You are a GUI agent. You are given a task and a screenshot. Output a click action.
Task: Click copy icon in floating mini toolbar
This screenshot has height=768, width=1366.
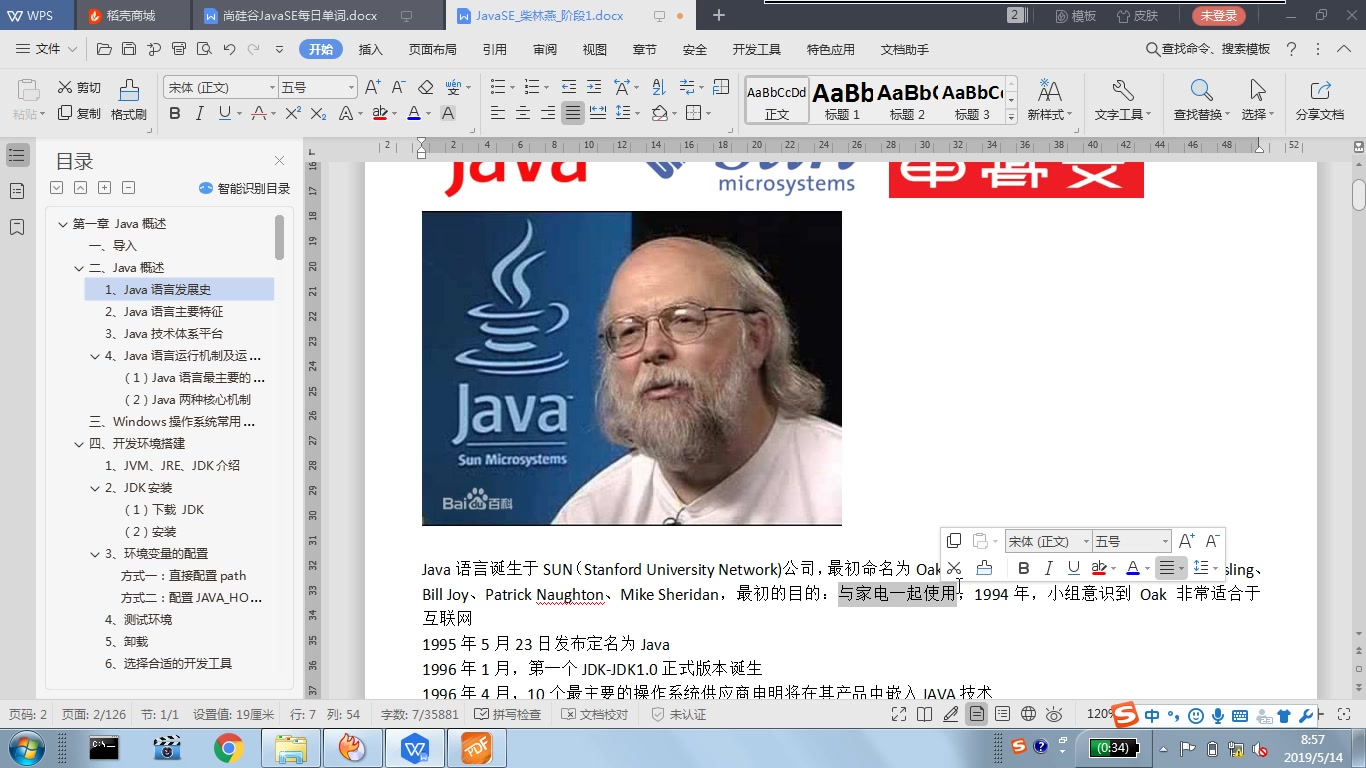954,541
